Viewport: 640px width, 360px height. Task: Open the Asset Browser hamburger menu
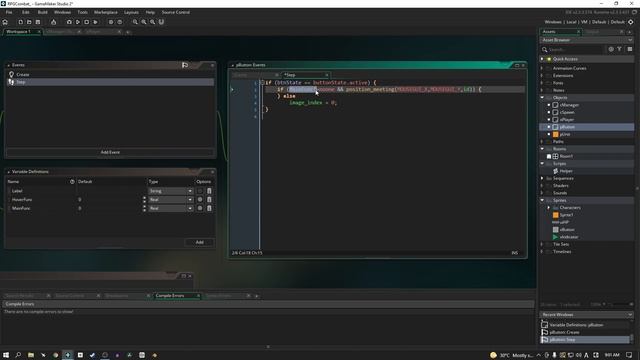pyautogui.click(x=630, y=49)
